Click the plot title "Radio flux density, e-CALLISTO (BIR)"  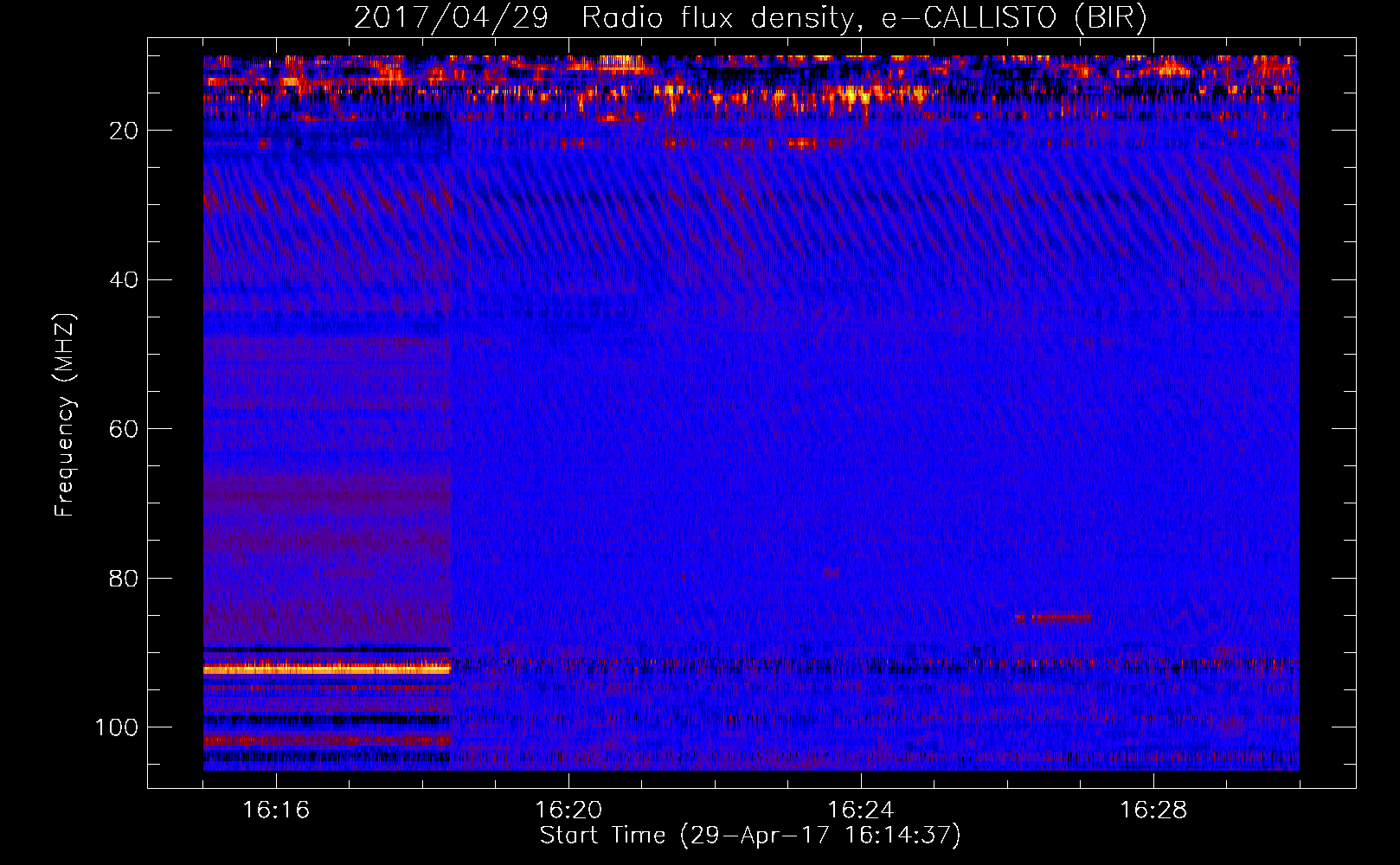pos(864,18)
